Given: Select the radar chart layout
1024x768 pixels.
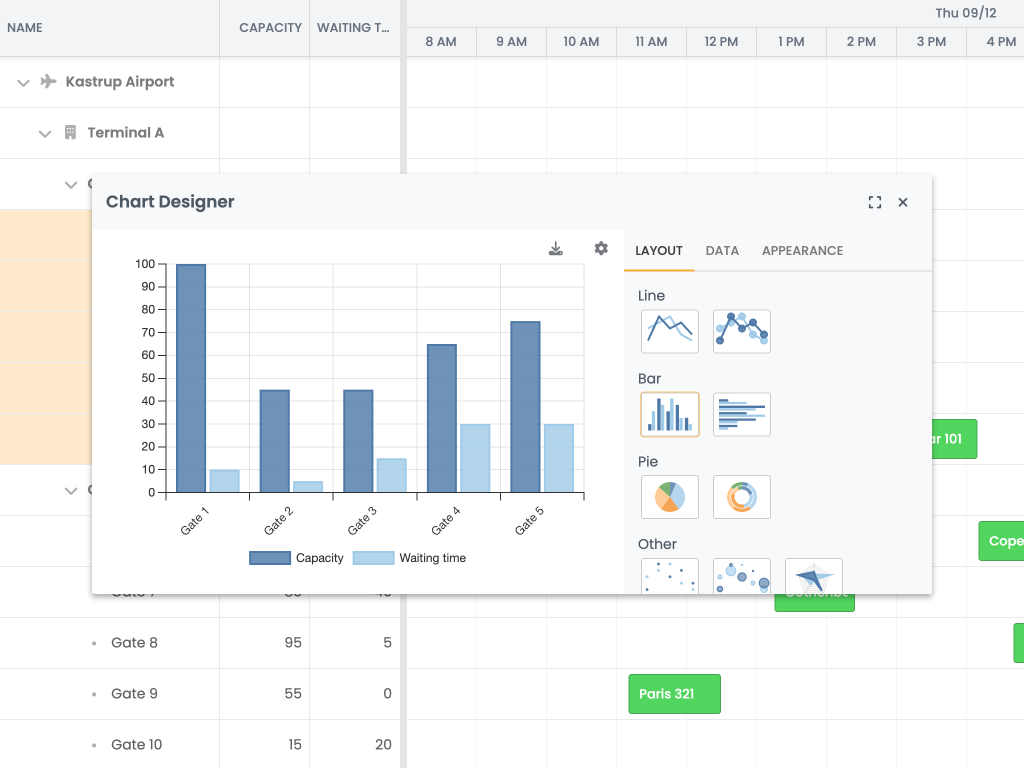Looking at the screenshot, I should coord(813,576).
